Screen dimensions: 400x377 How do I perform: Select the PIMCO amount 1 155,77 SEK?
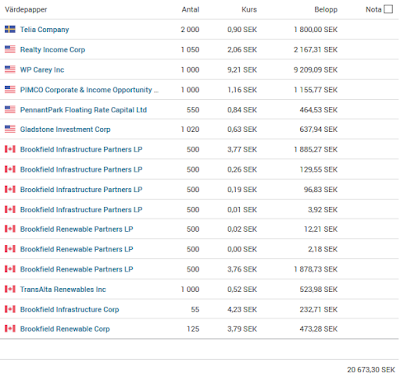(x=316, y=90)
